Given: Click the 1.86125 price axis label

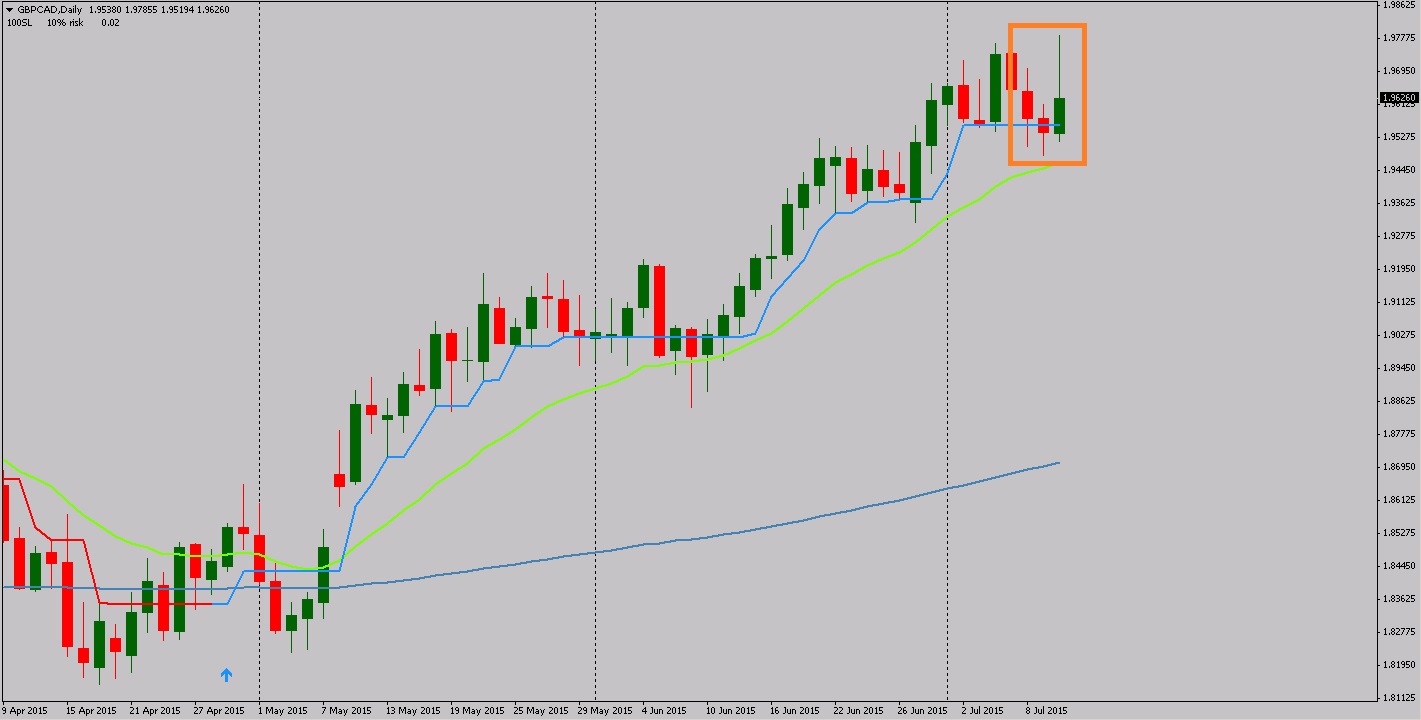Looking at the screenshot, I should [x=1398, y=500].
